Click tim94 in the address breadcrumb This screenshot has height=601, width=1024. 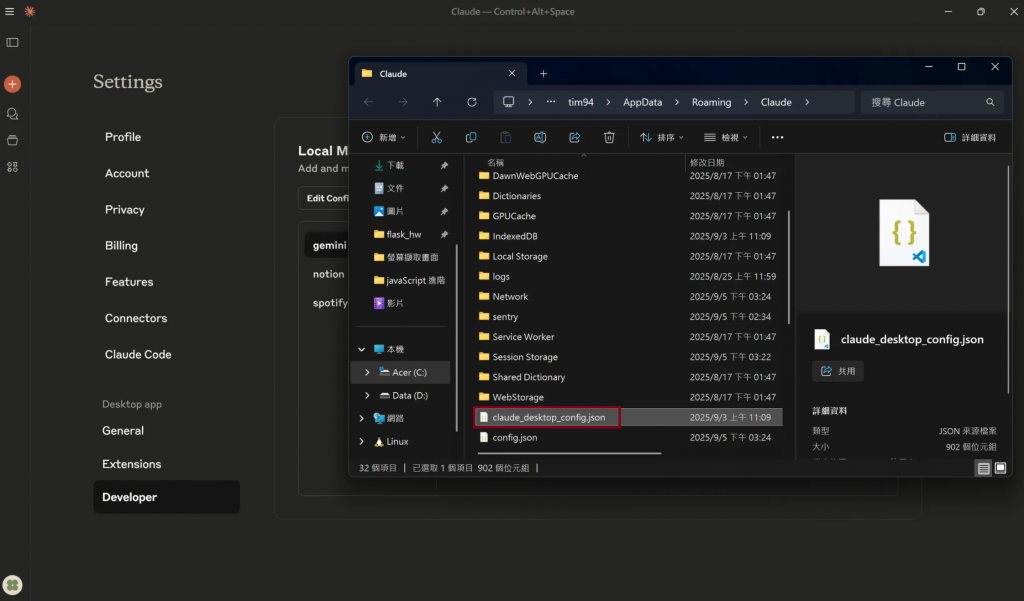point(581,102)
